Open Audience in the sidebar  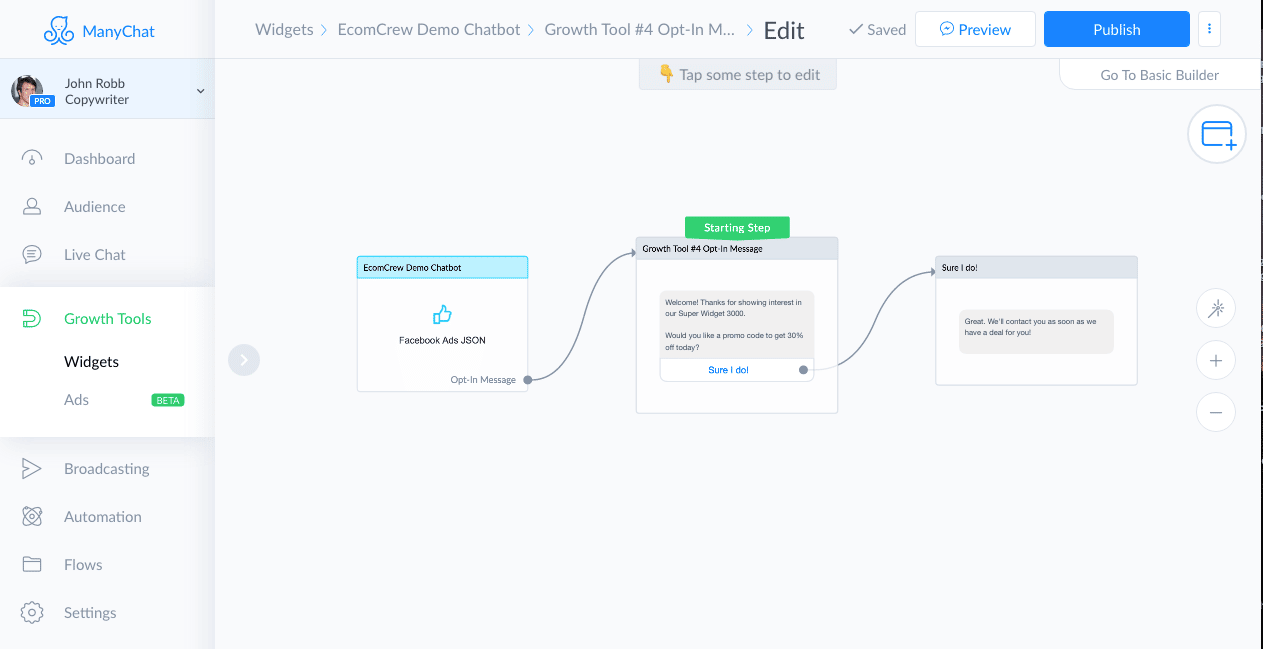click(x=95, y=207)
